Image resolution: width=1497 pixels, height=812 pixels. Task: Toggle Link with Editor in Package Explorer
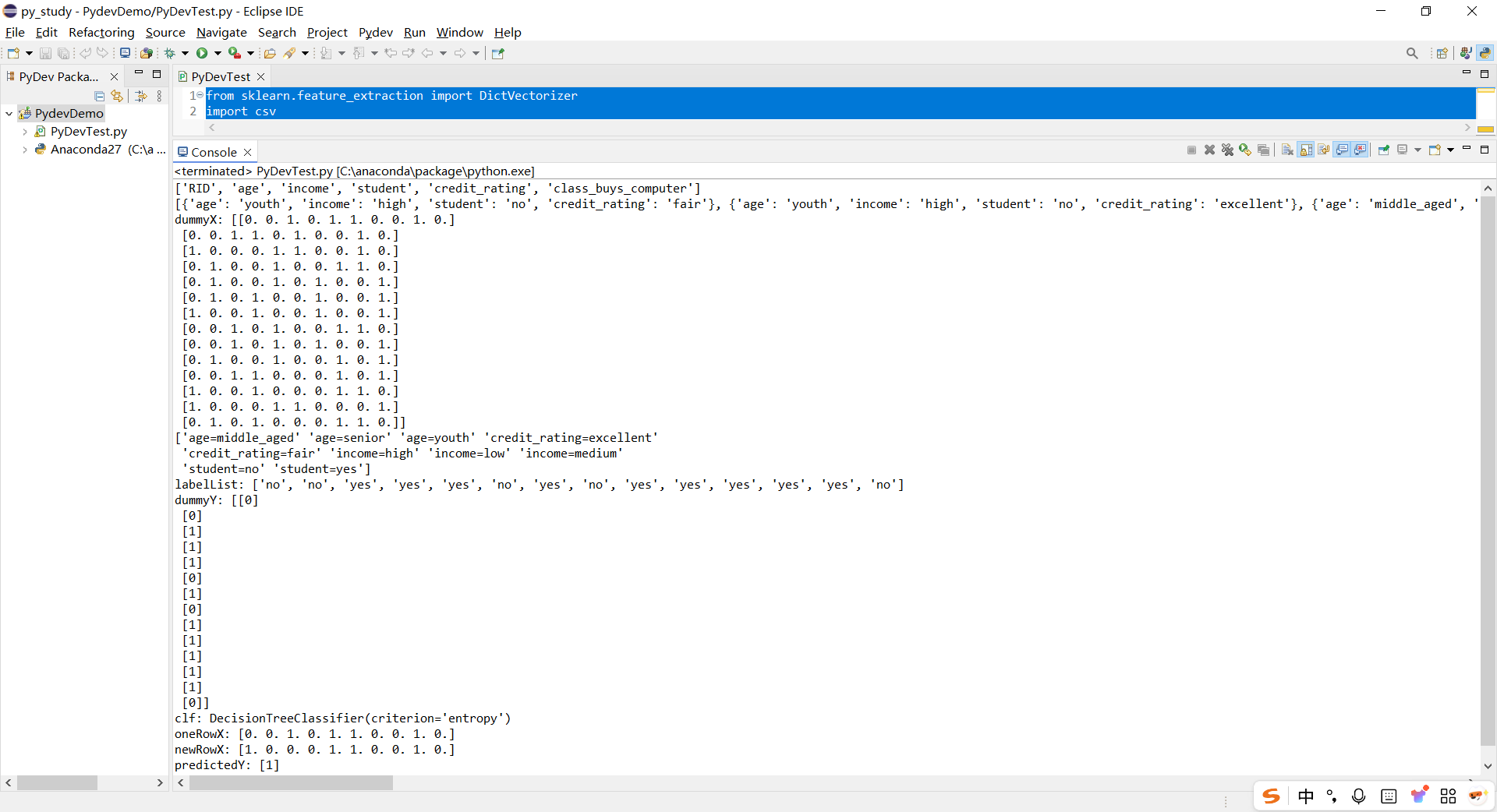117,96
